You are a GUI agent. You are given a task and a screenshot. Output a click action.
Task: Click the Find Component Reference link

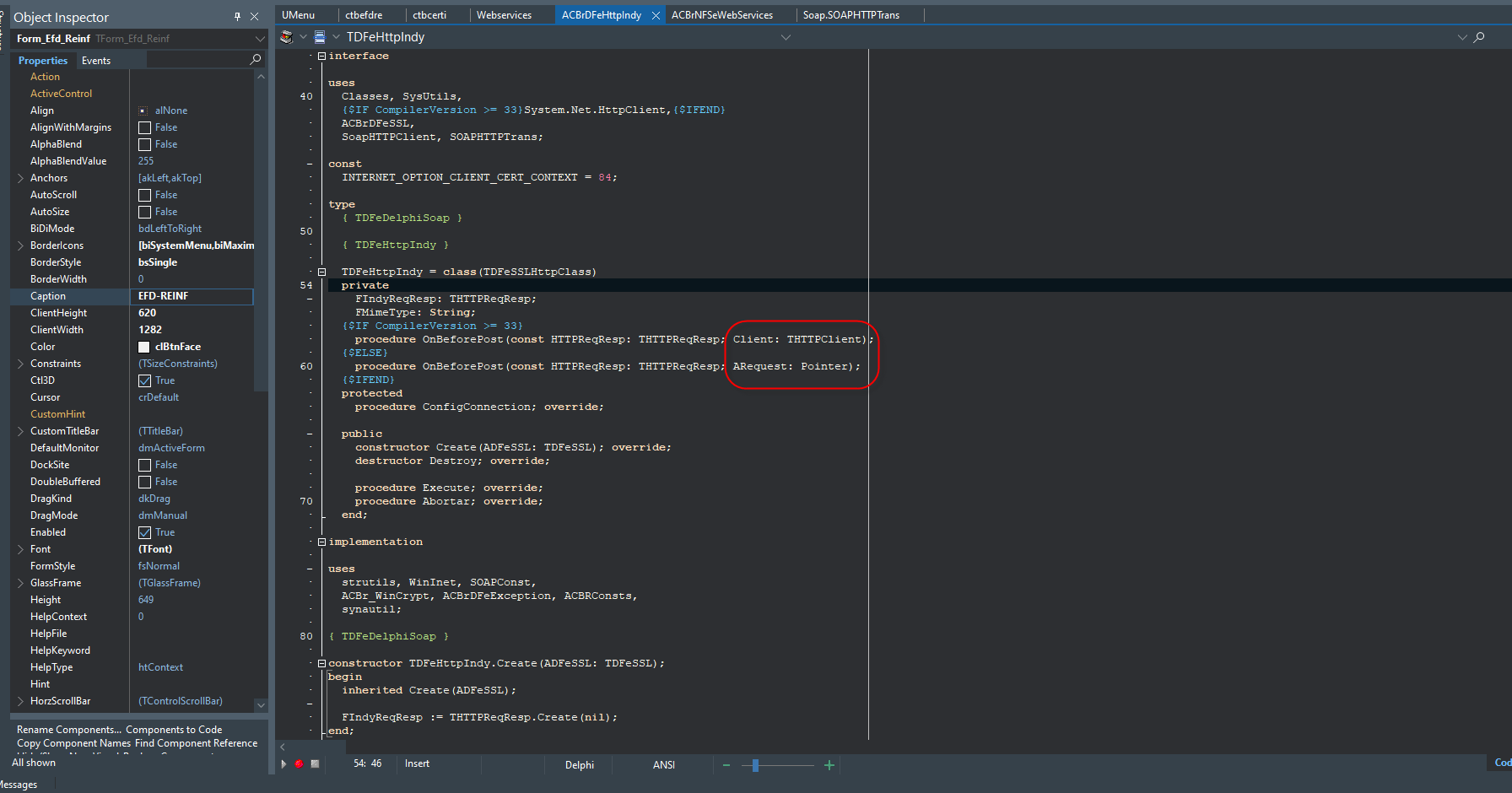point(197,743)
